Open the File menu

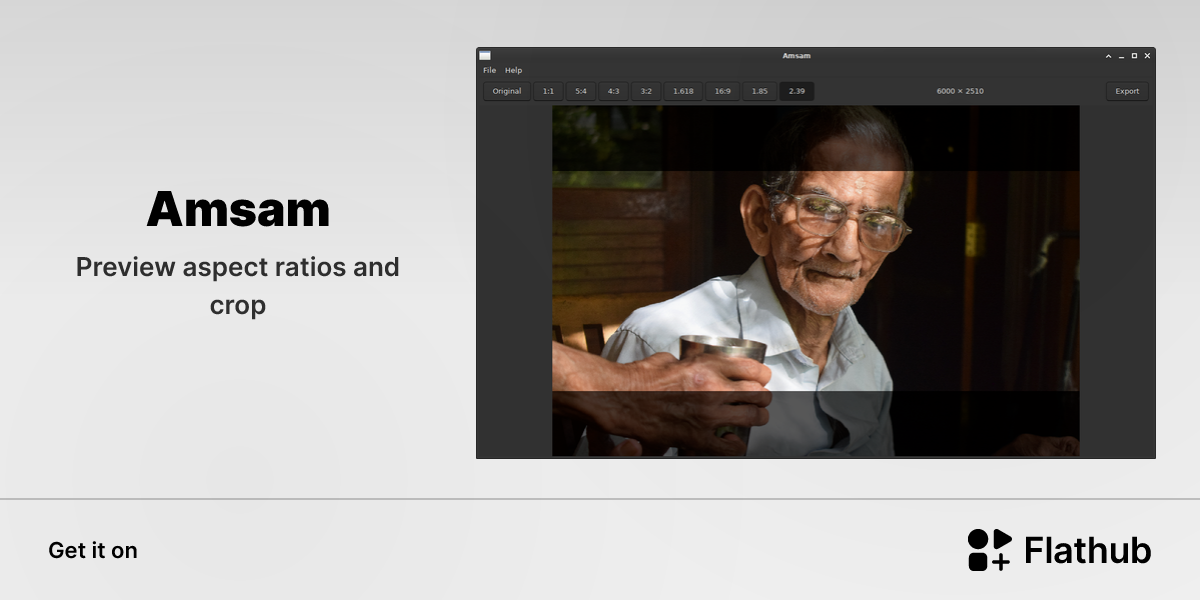(x=489, y=71)
